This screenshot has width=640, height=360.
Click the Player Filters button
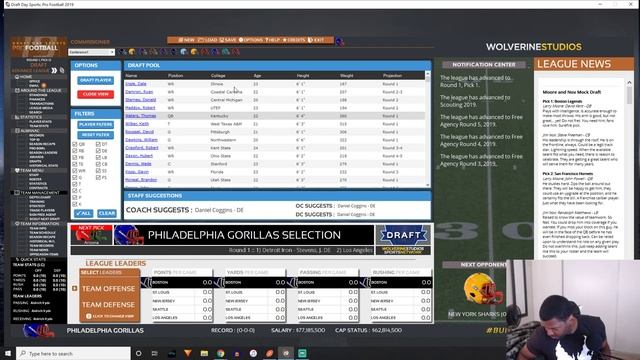pos(96,124)
